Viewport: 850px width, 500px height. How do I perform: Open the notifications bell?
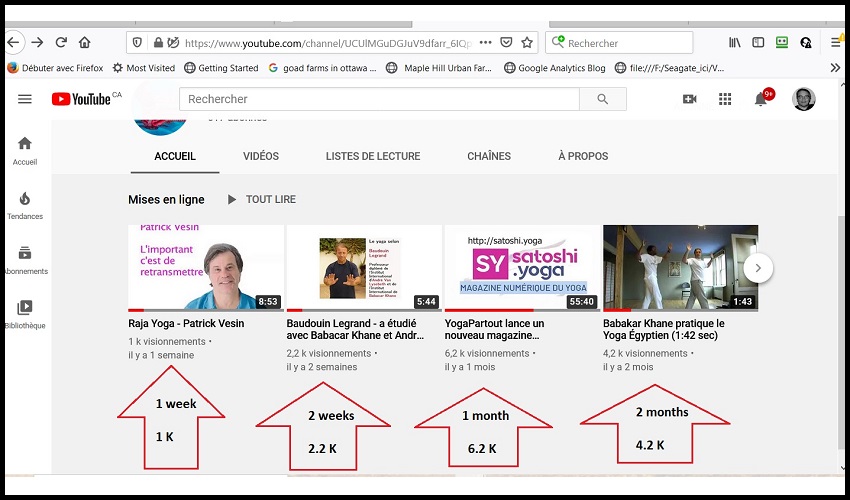[761, 99]
